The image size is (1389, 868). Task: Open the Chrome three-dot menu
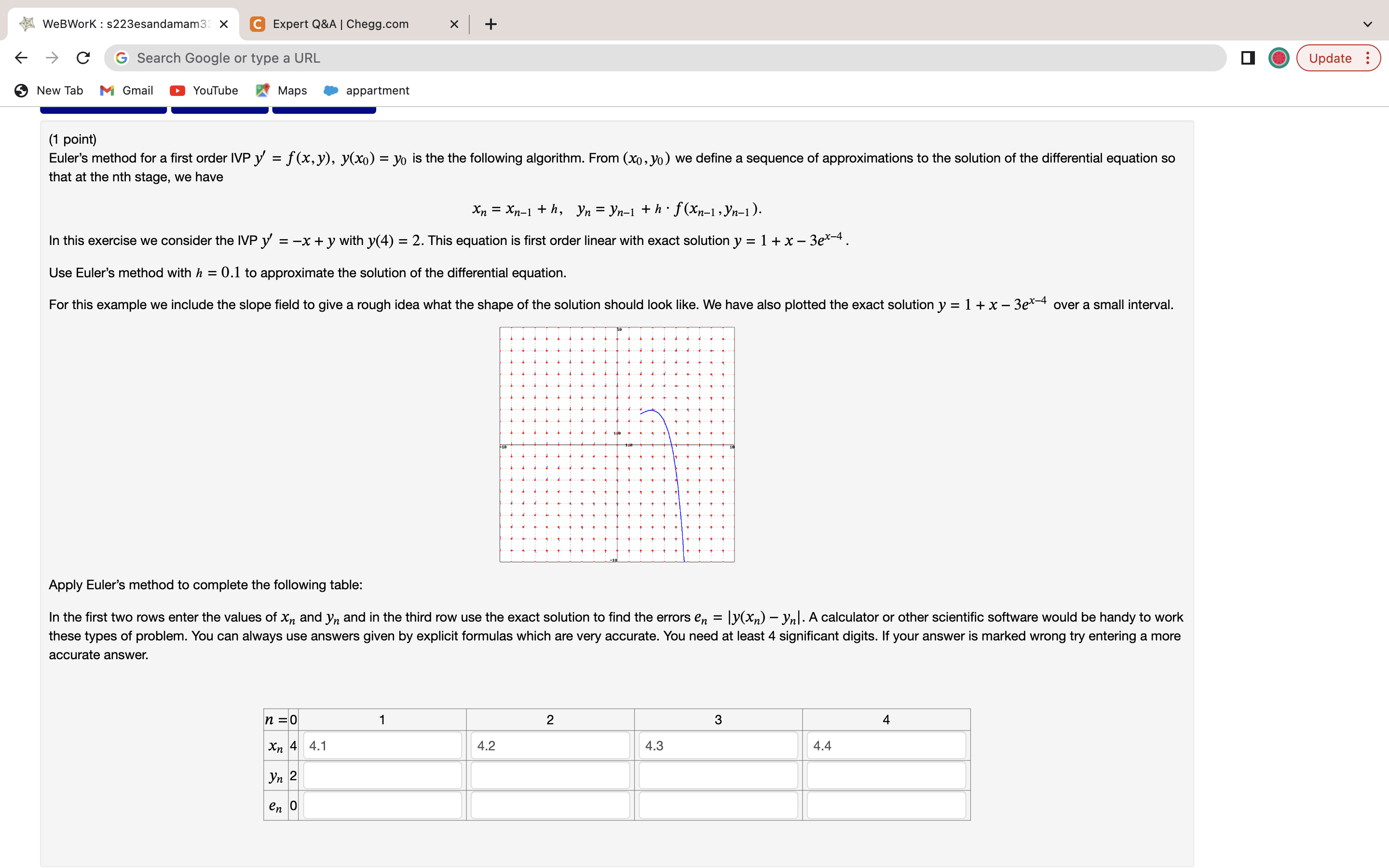click(1368, 57)
